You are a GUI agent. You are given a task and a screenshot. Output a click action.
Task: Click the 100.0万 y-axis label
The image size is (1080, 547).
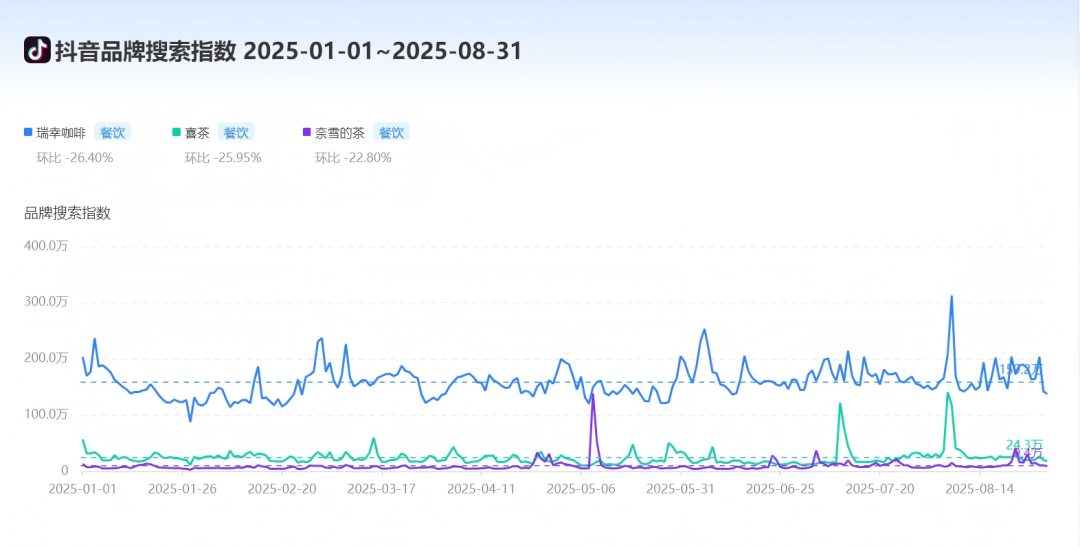coord(46,414)
